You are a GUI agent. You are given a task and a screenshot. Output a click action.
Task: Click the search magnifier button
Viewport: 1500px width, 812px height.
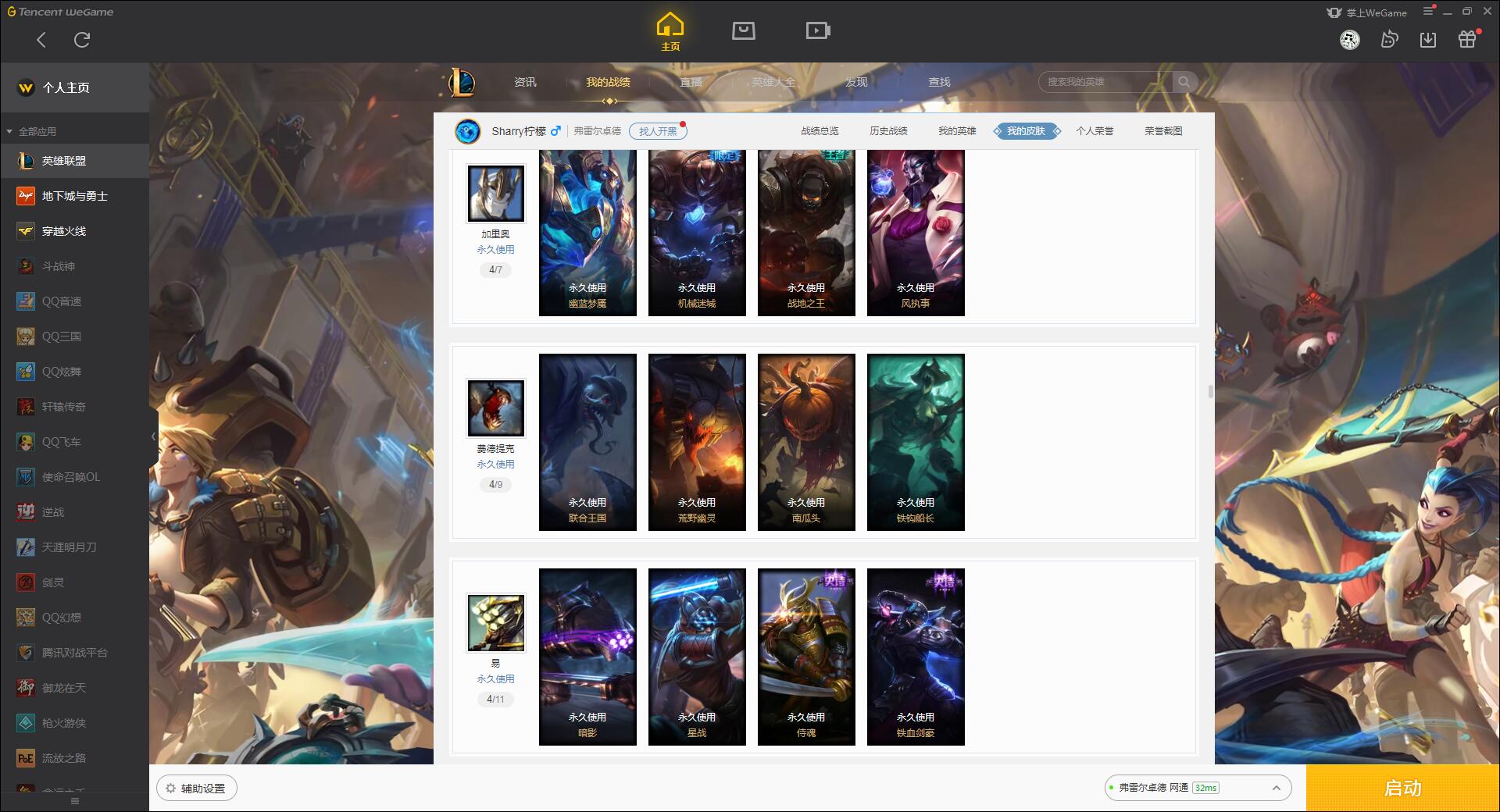click(1184, 82)
